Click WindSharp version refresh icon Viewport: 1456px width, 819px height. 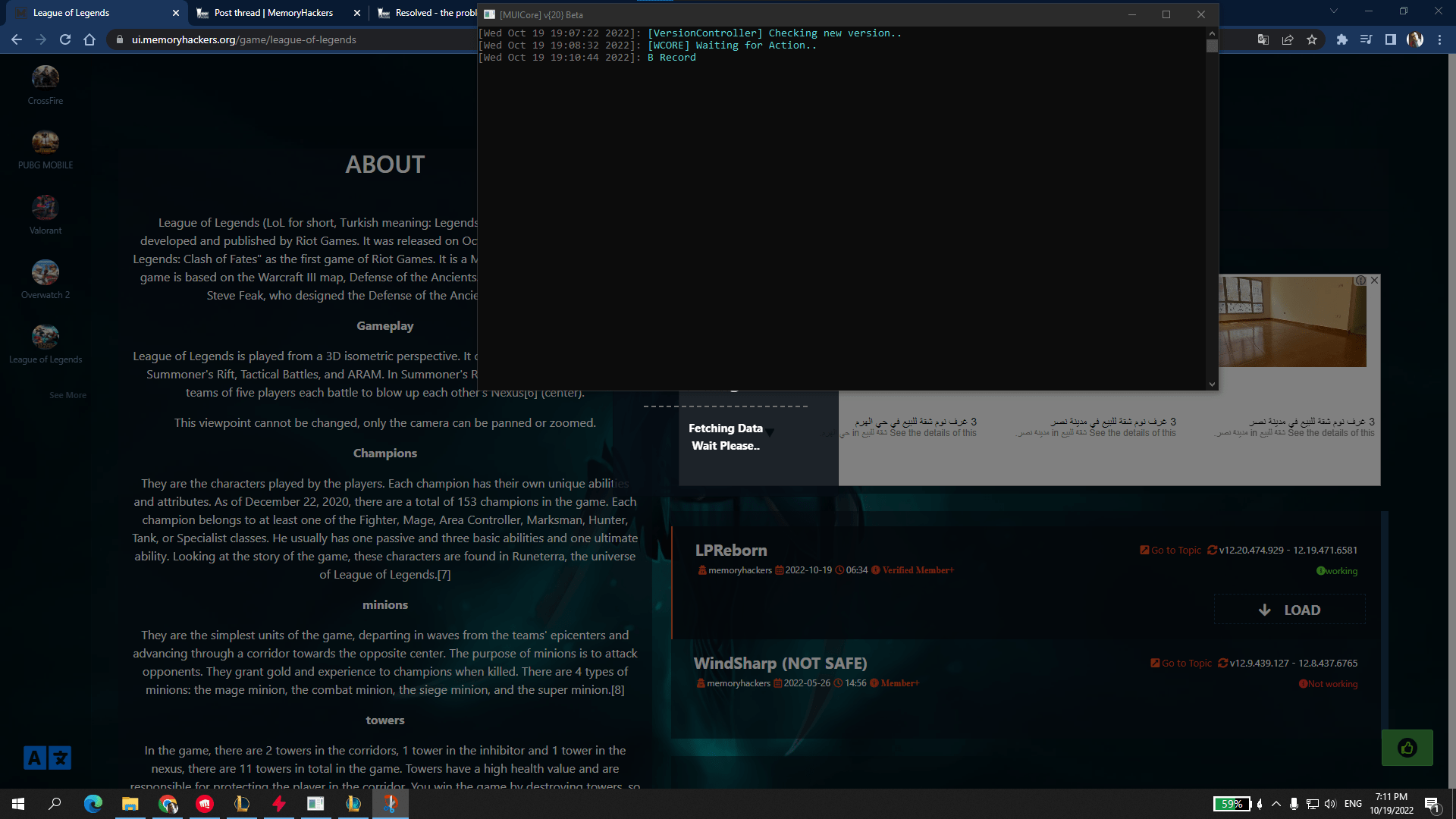point(1222,663)
